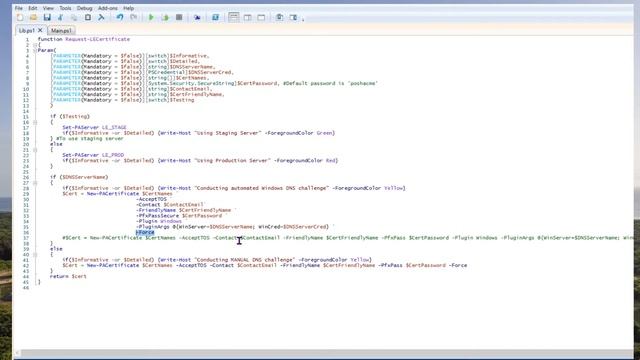Collapse the else block at line 21

pos(35,150)
